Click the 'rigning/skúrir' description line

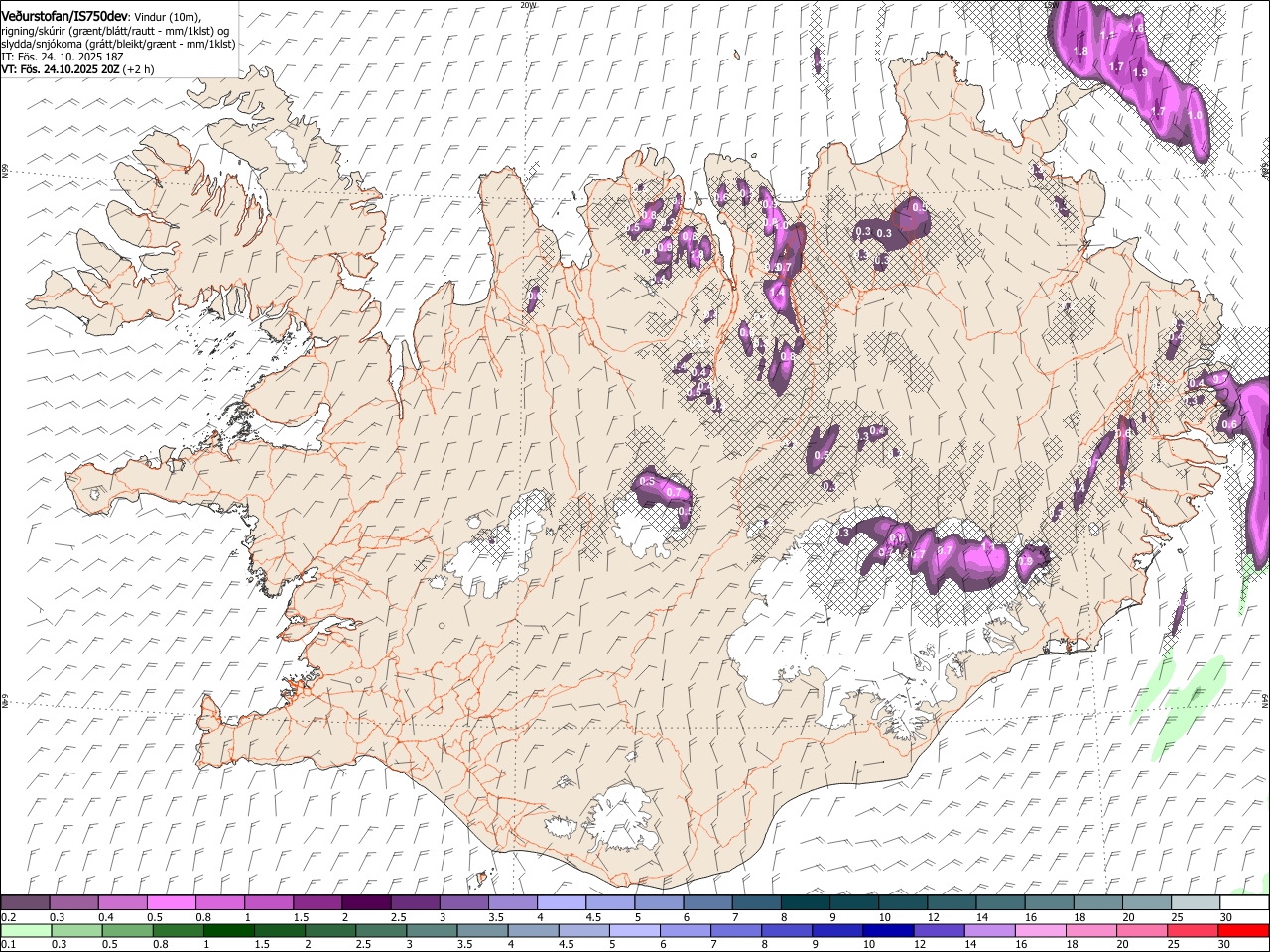[117, 30]
